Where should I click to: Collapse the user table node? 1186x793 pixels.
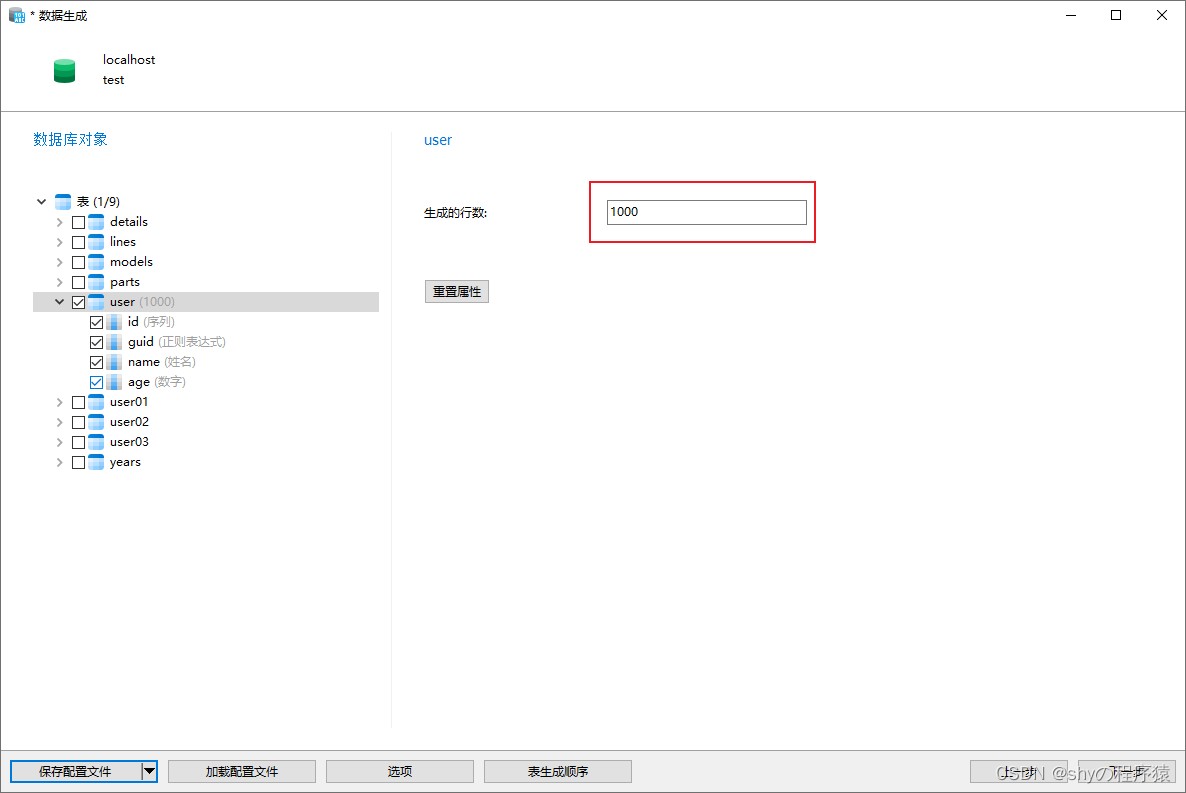pos(60,302)
